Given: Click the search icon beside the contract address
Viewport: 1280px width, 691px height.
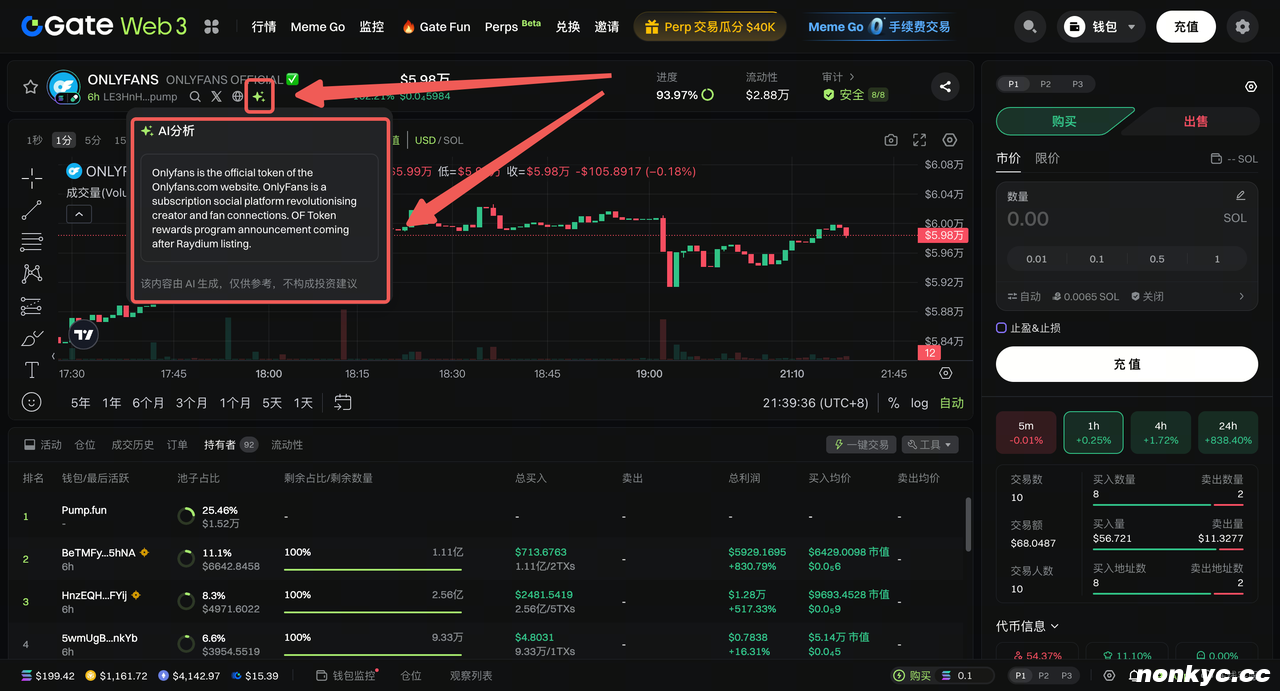Looking at the screenshot, I should (x=195, y=97).
